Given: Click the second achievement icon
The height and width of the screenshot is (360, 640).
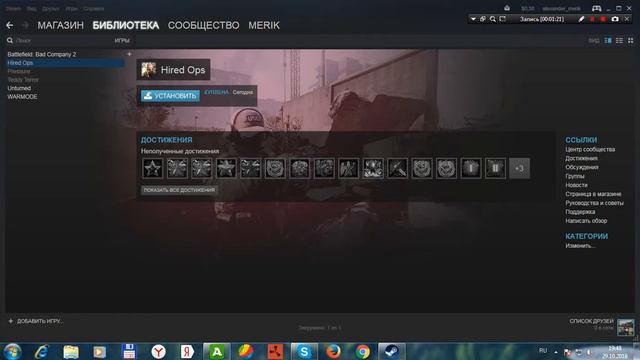Looking at the screenshot, I should pos(177,168).
